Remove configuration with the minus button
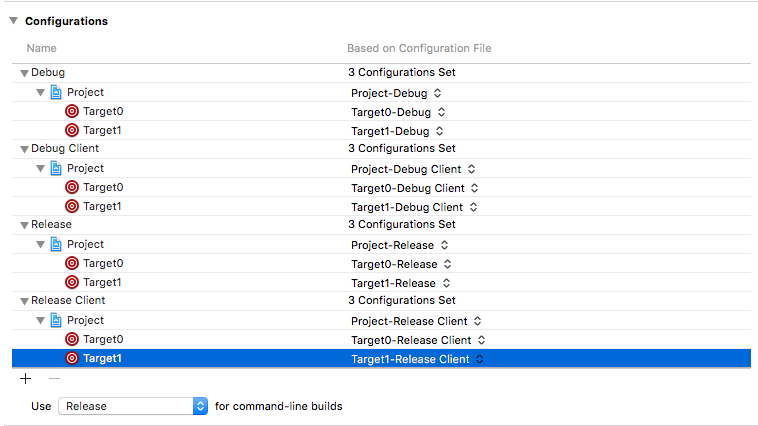758x426 pixels. coord(54,379)
